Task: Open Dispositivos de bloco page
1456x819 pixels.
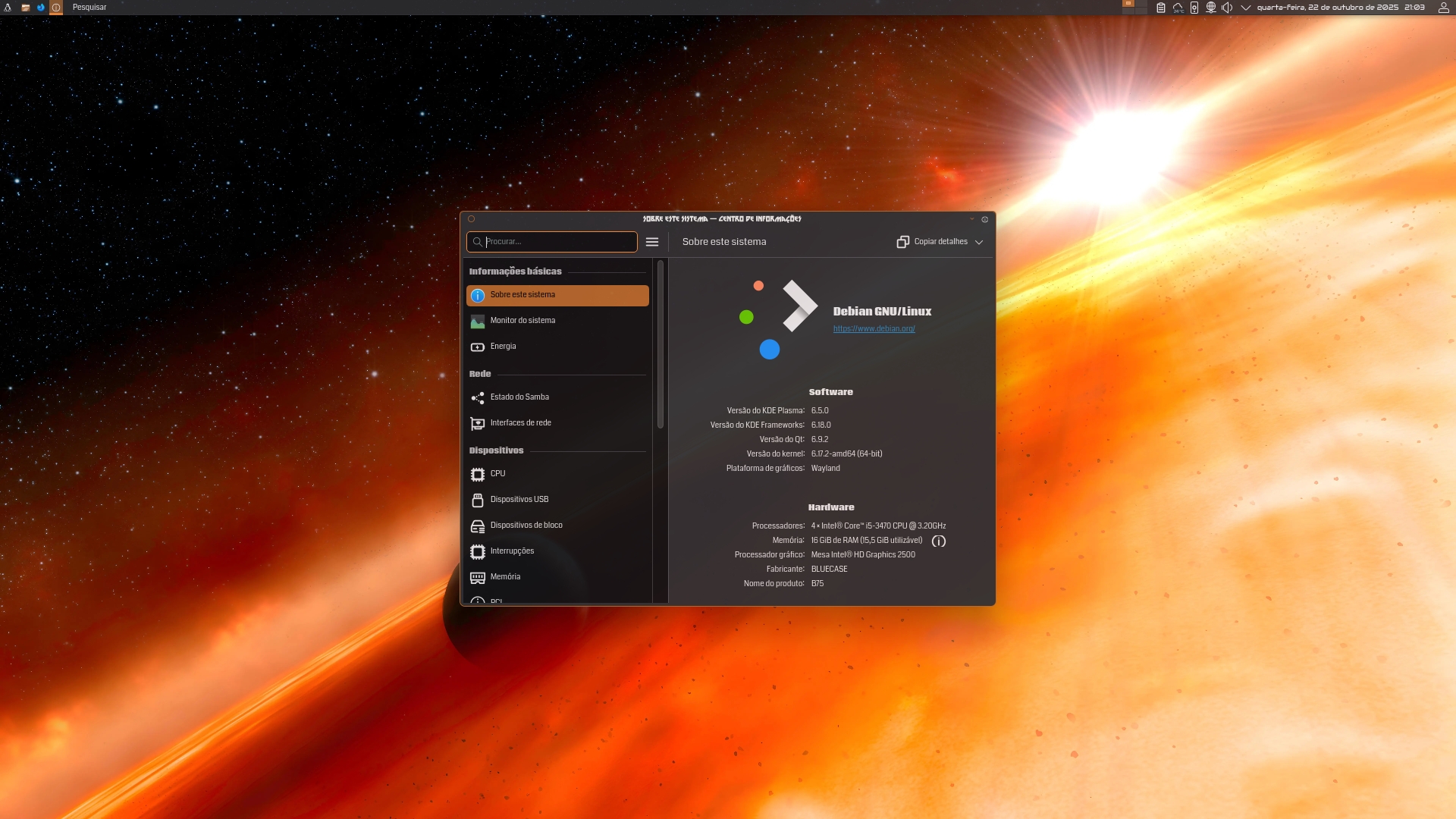Action: point(557,526)
